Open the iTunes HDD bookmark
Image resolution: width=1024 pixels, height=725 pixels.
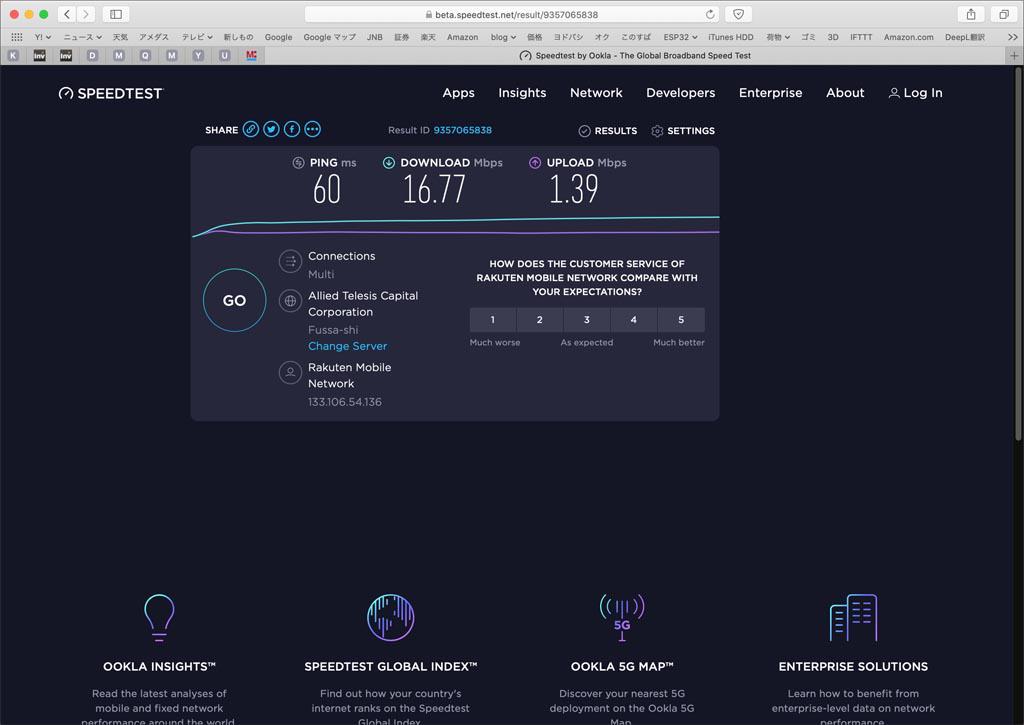pos(731,37)
